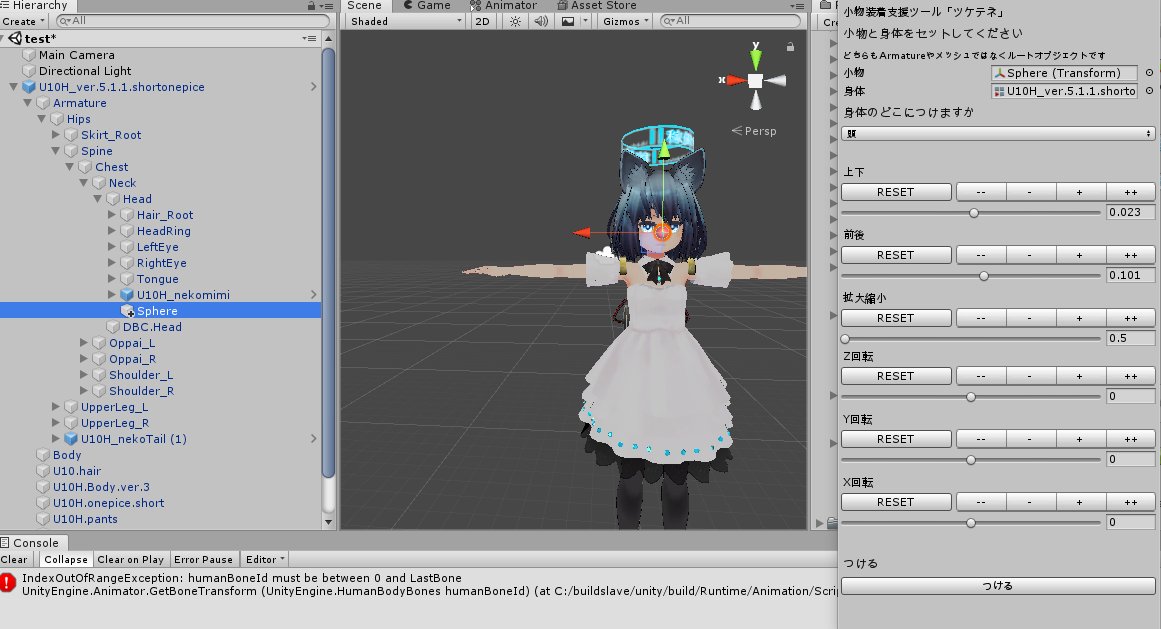Click RESET under 前後
Image resolution: width=1161 pixels, height=629 pixels.
click(x=896, y=255)
